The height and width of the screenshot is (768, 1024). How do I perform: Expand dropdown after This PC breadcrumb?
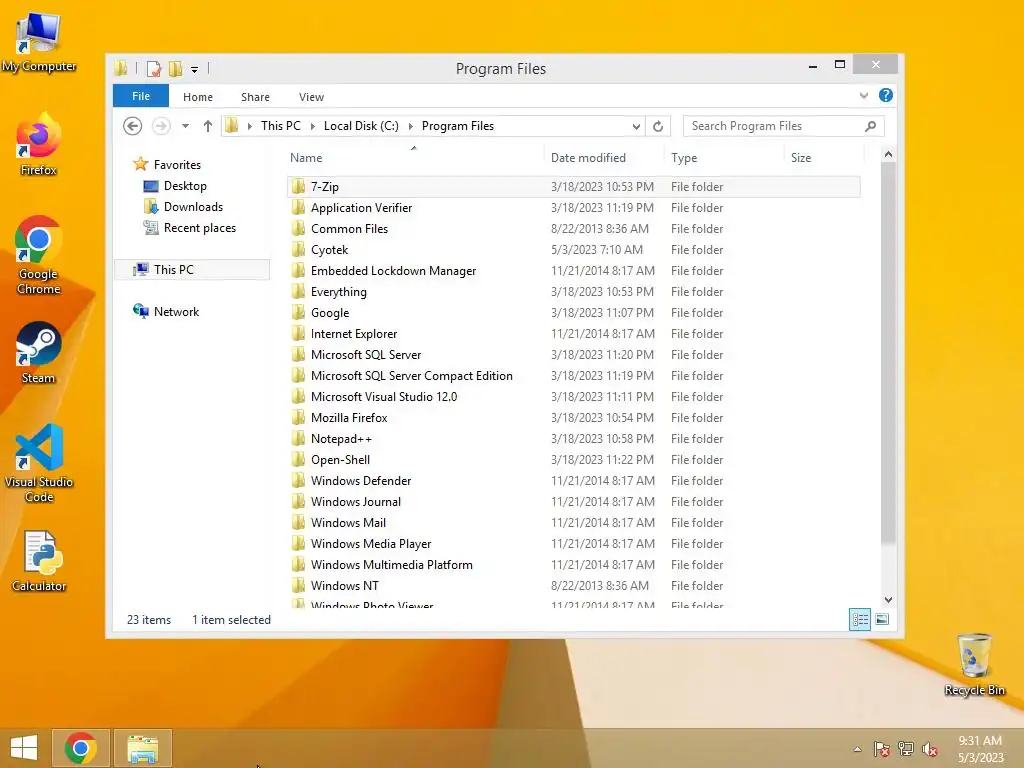coord(313,126)
